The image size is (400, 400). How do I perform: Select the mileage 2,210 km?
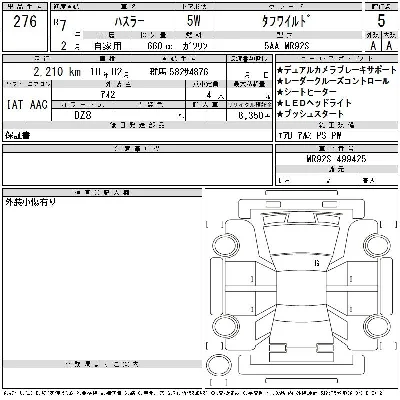point(57,72)
